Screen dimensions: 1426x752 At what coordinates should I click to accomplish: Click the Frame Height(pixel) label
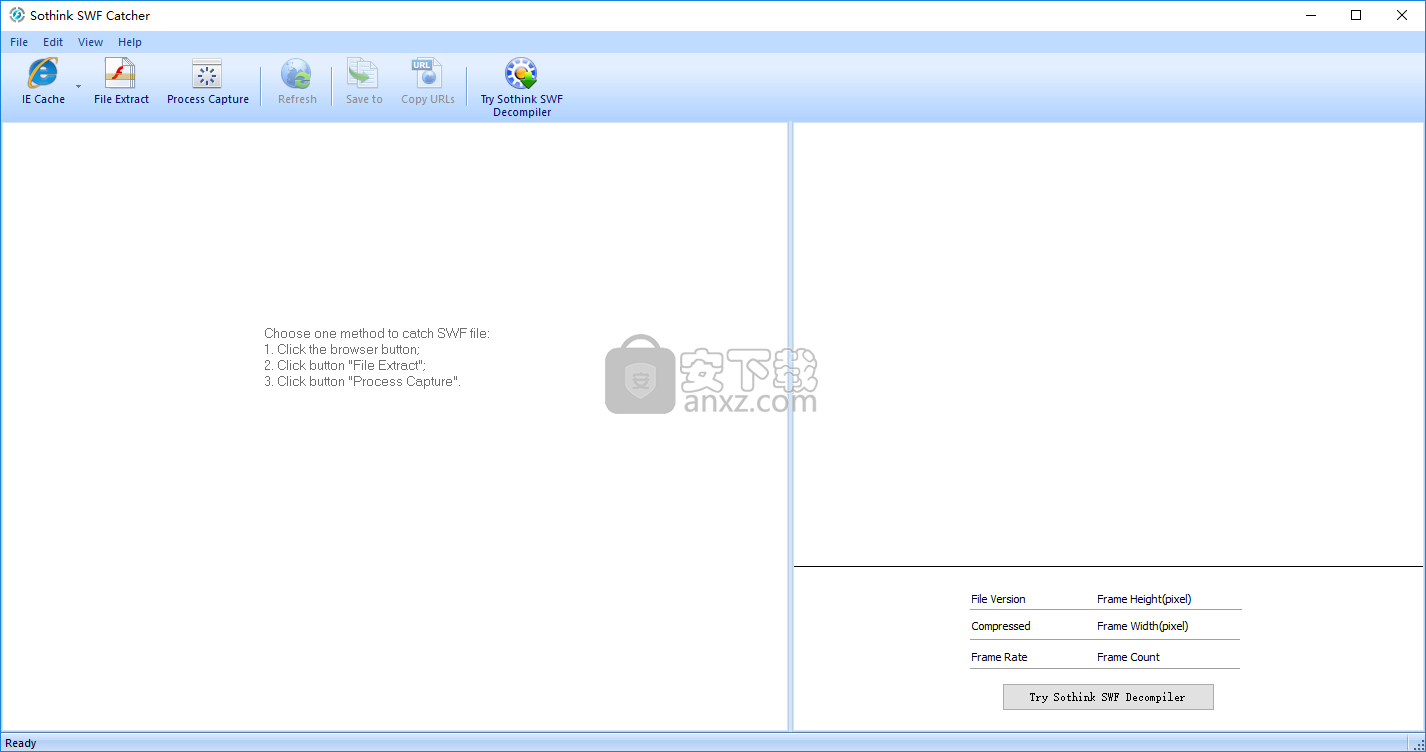coord(1144,599)
